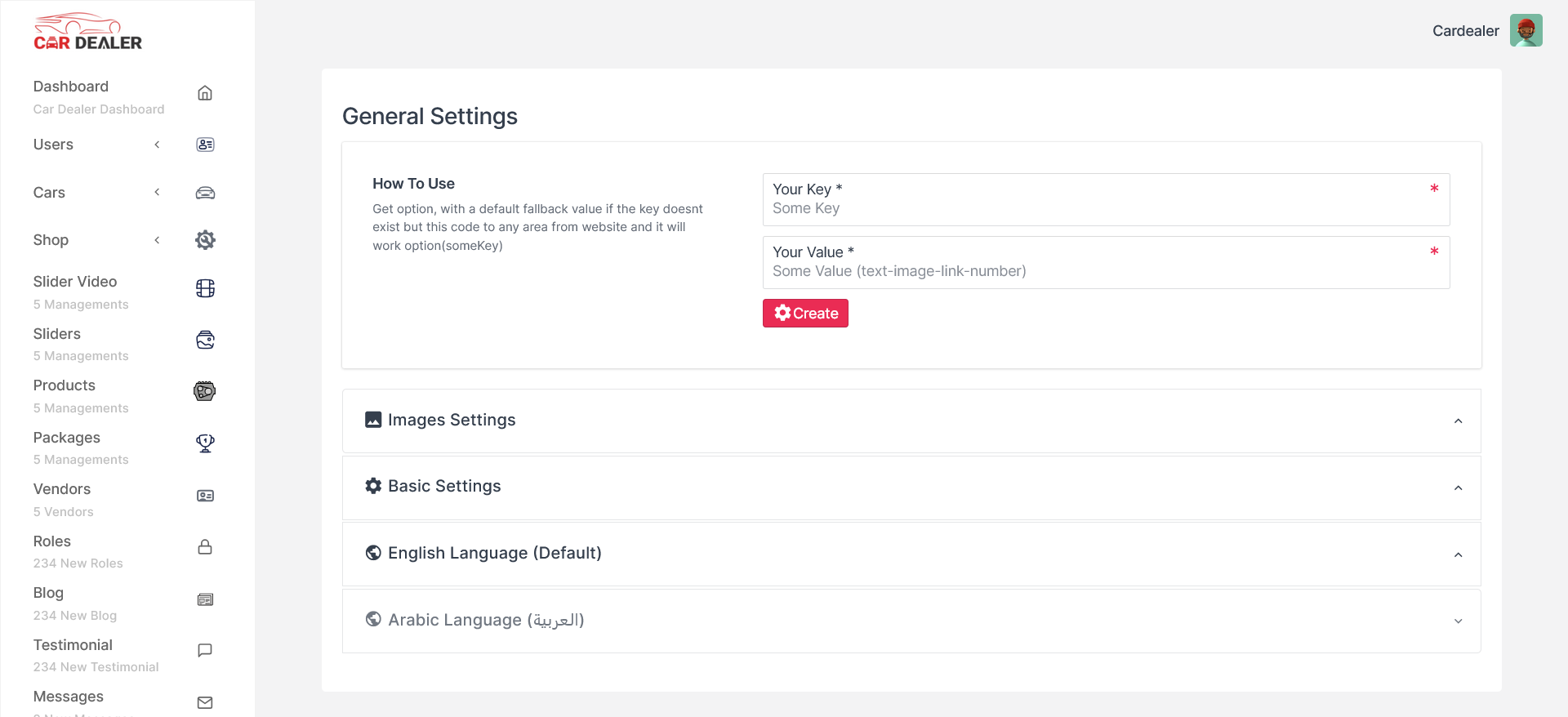The width and height of the screenshot is (1568, 717).
Task: Go to Blog in the sidebar
Action: click(48, 593)
